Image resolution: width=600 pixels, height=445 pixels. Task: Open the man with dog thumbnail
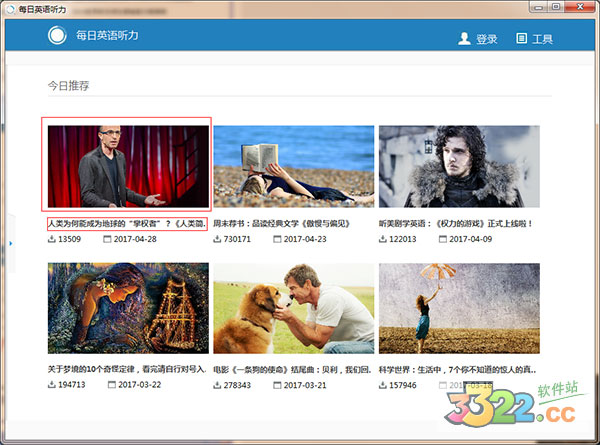(294, 308)
